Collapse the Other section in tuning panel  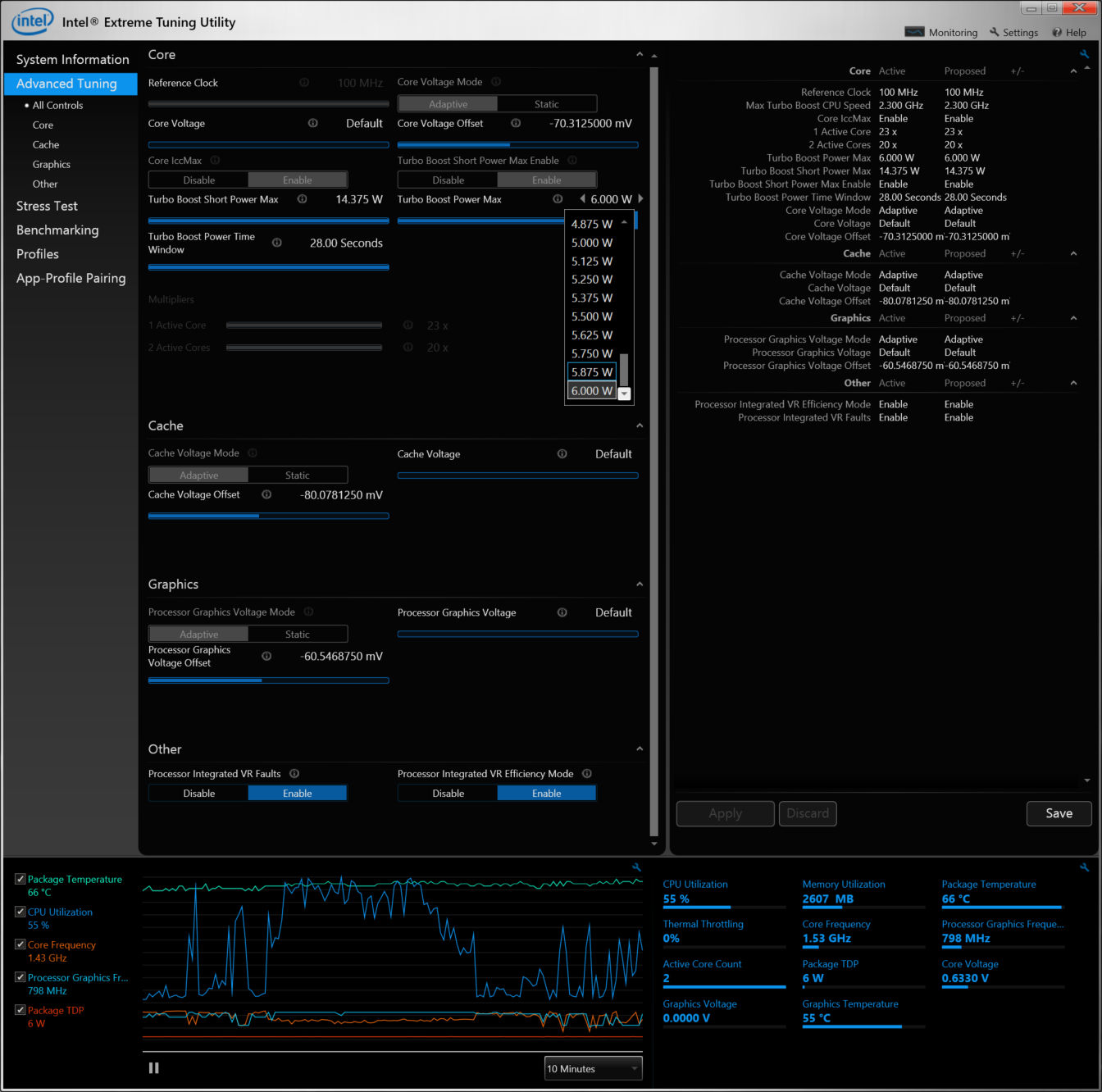(640, 749)
